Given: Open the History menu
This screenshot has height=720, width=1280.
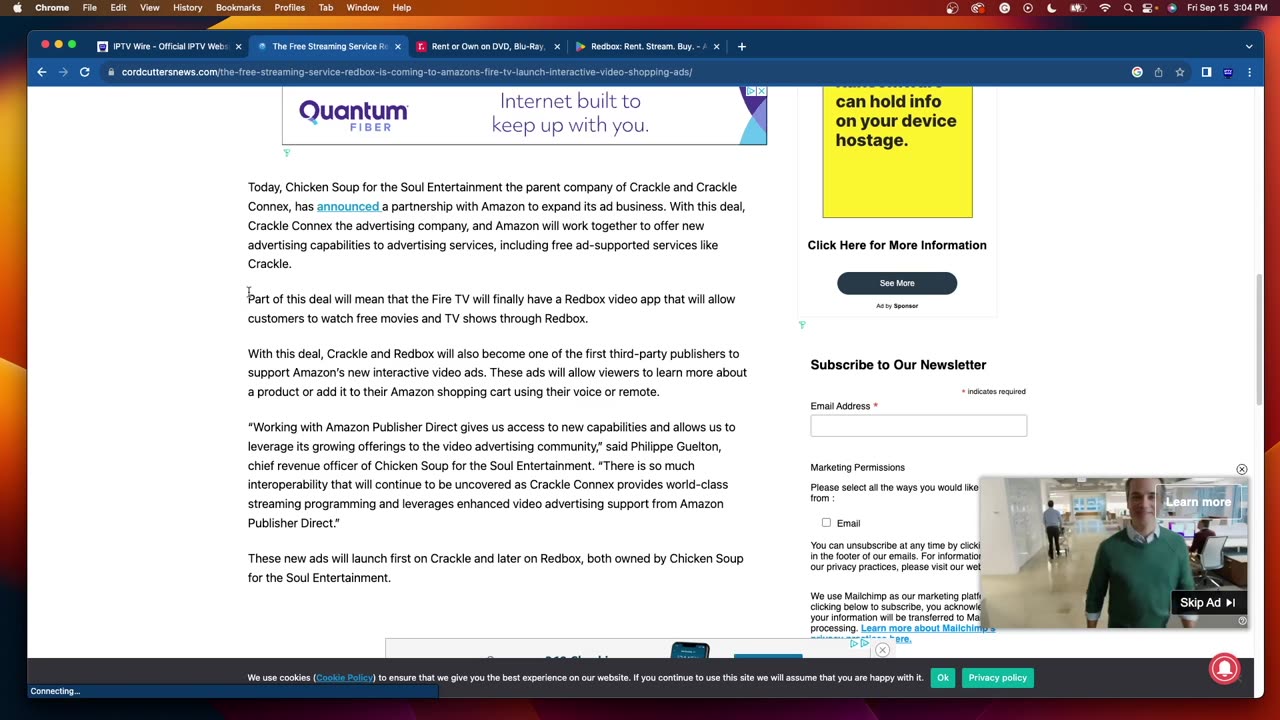Looking at the screenshot, I should (187, 8).
